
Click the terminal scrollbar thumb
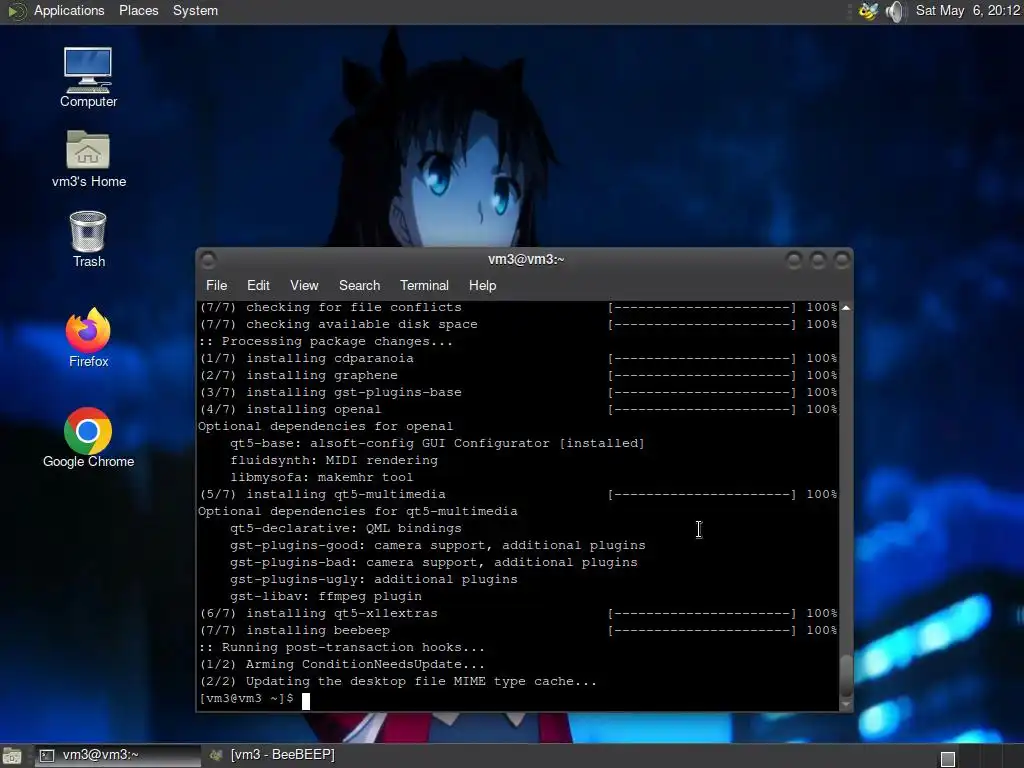click(x=846, y=676)
